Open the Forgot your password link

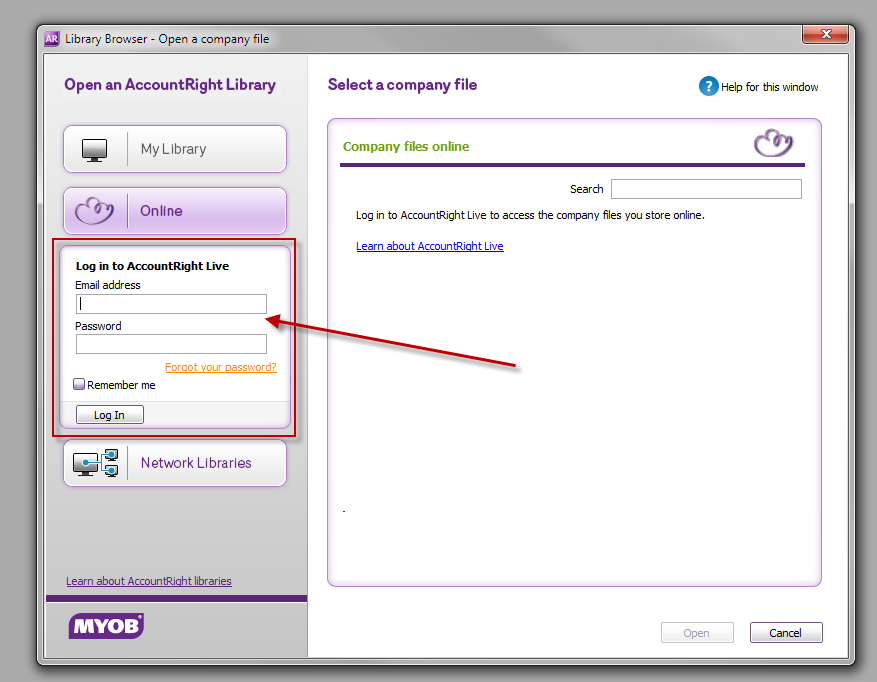[x=221, y=367]
